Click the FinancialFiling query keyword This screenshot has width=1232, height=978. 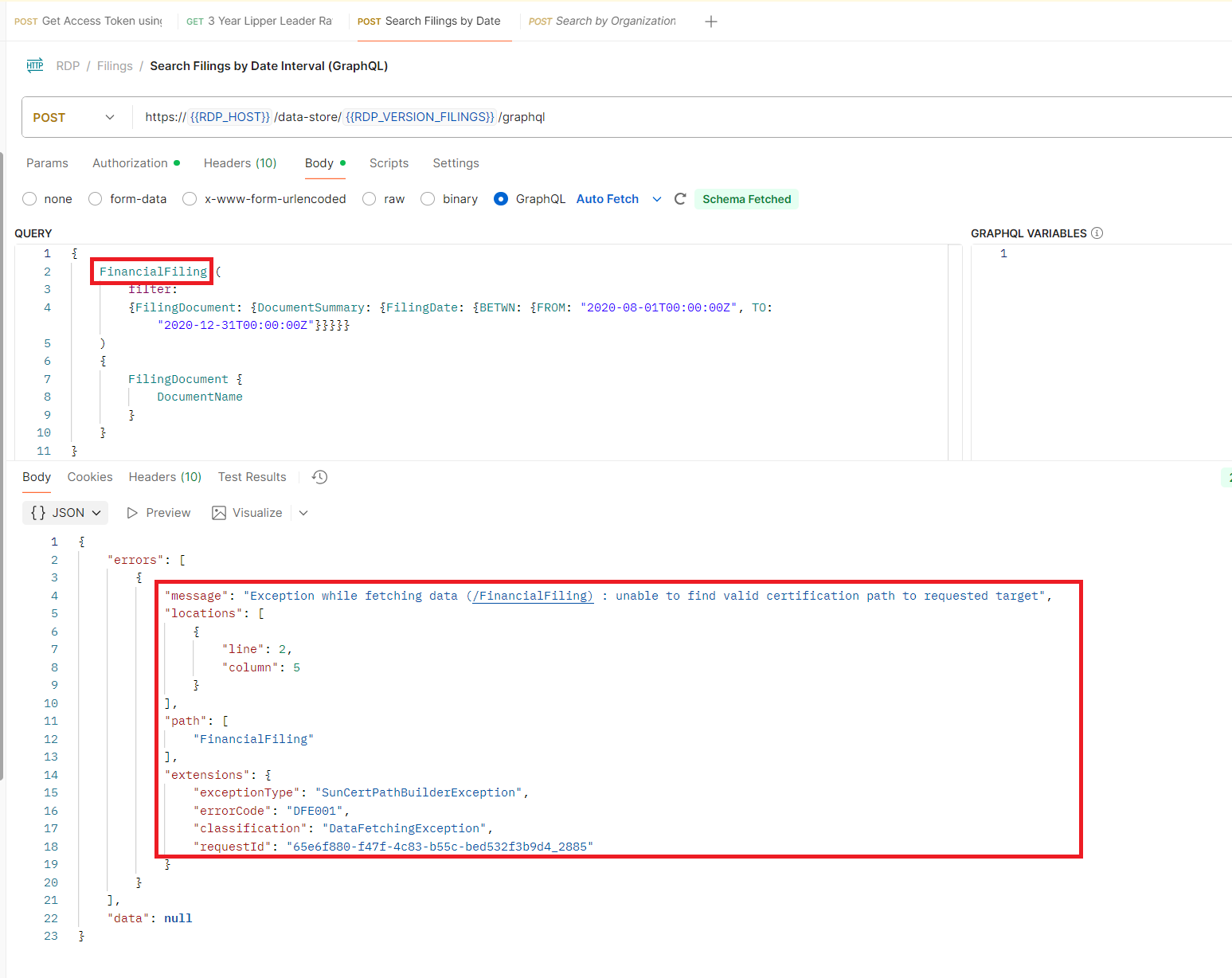[153, 272]
